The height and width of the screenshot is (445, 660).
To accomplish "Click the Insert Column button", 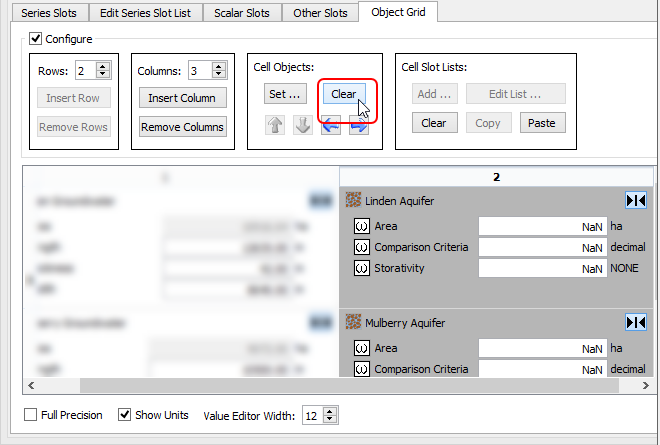I will 183,98.
